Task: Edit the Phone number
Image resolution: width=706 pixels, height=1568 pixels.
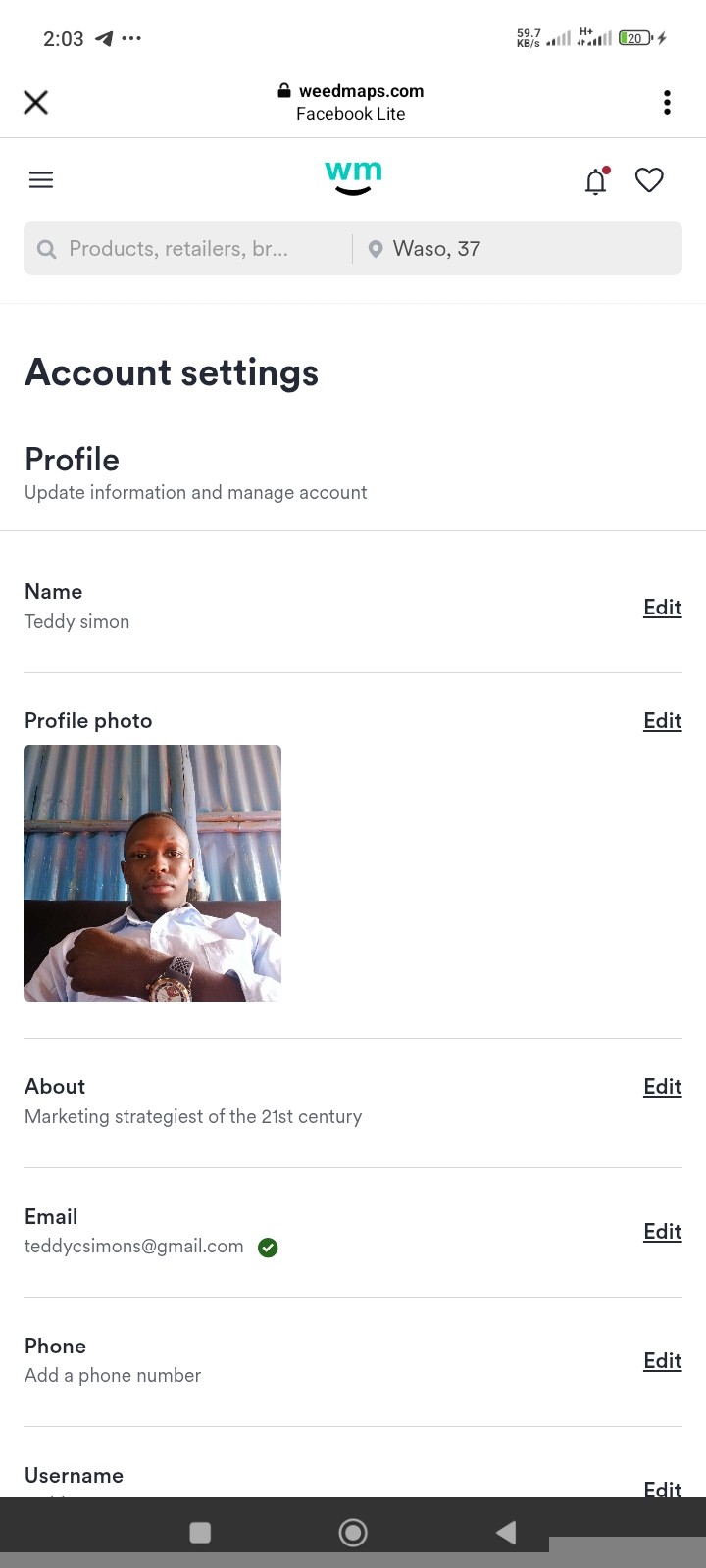Action: [662, 1361]
